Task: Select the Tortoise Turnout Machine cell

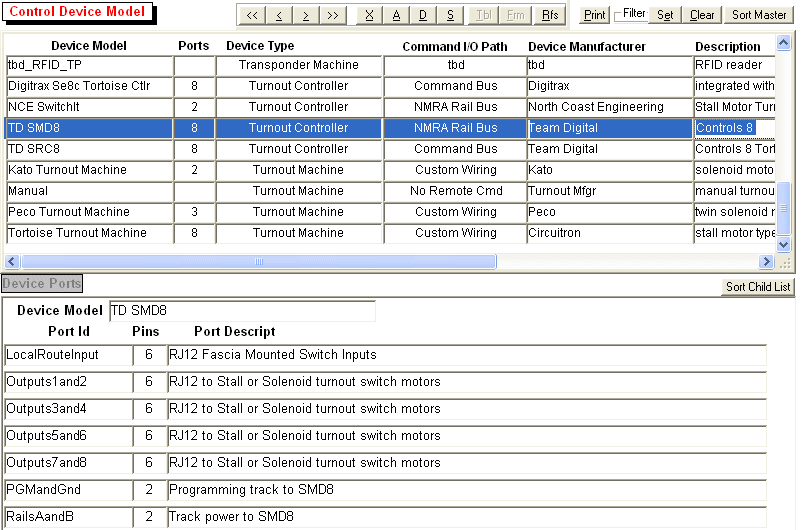Action: tap(89, 233)
